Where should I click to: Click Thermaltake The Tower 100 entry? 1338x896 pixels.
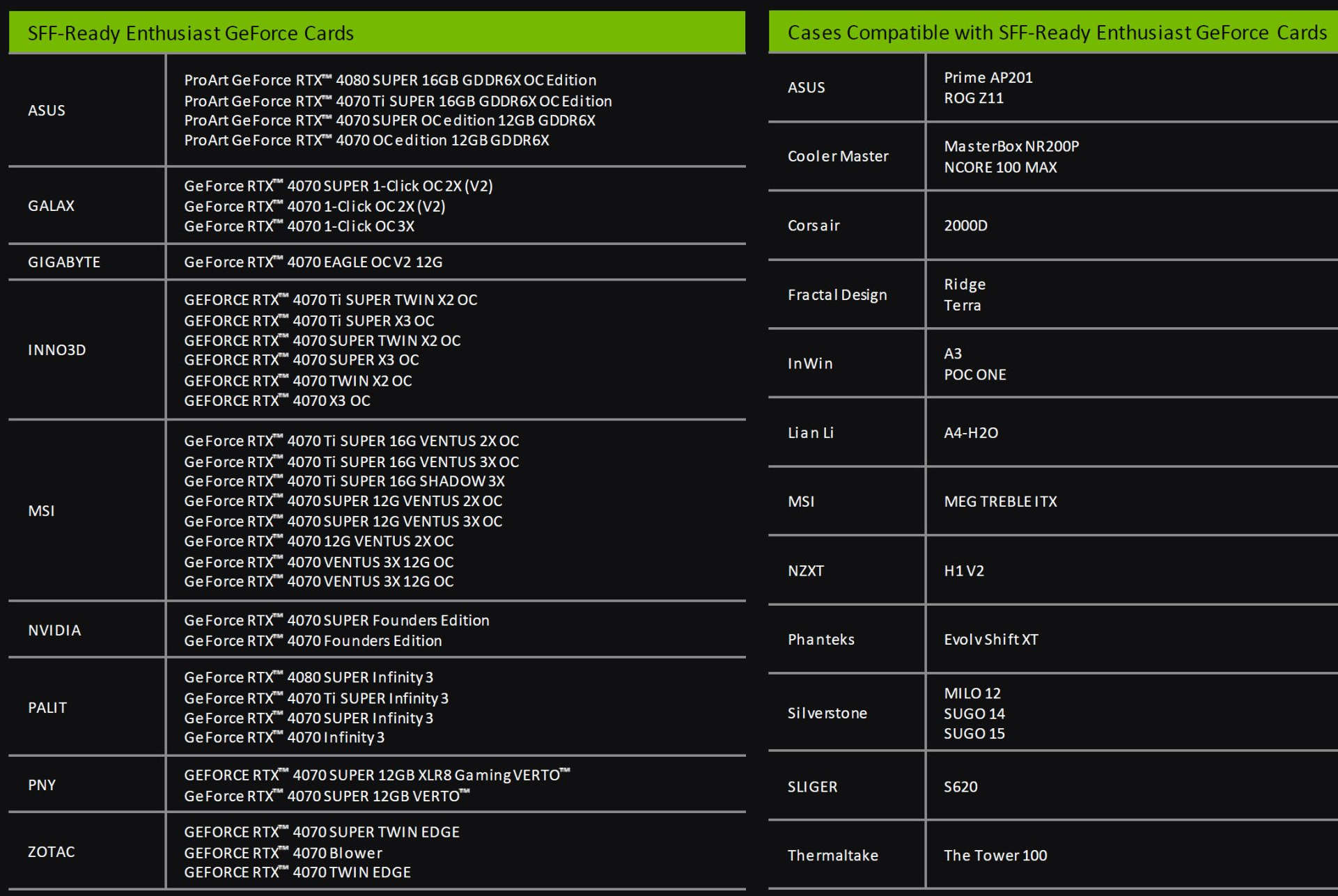995,856
